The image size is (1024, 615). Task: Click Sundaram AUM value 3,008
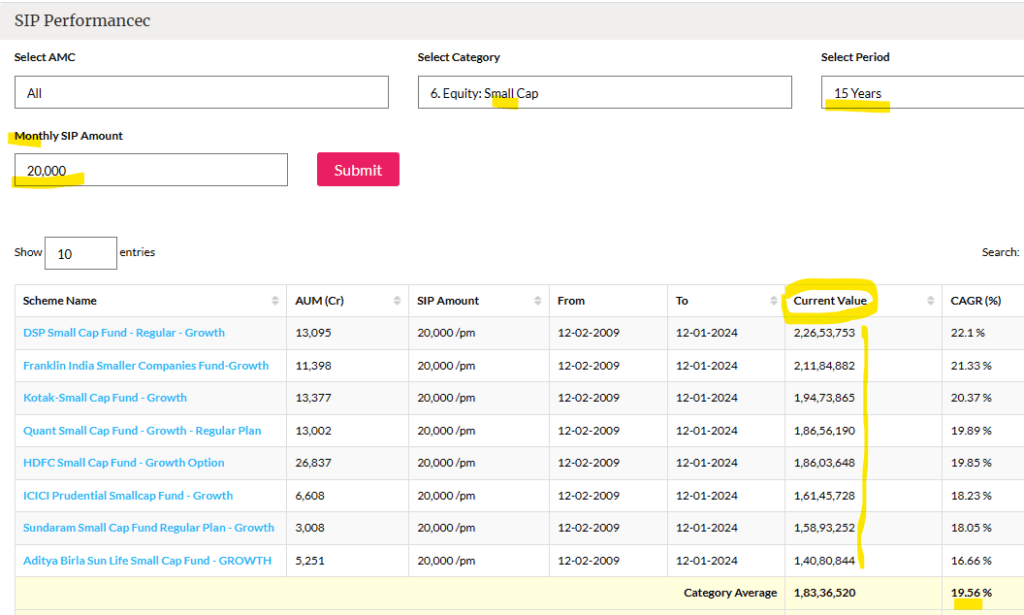310,528
